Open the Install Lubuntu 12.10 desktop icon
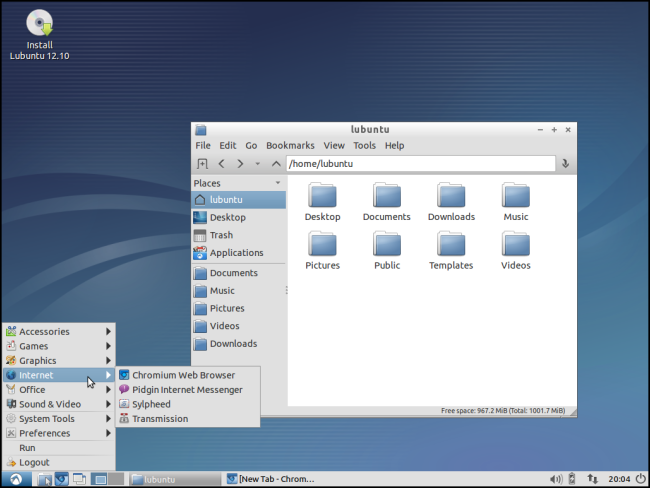This screenshot has width=650, height=488. 39,35
